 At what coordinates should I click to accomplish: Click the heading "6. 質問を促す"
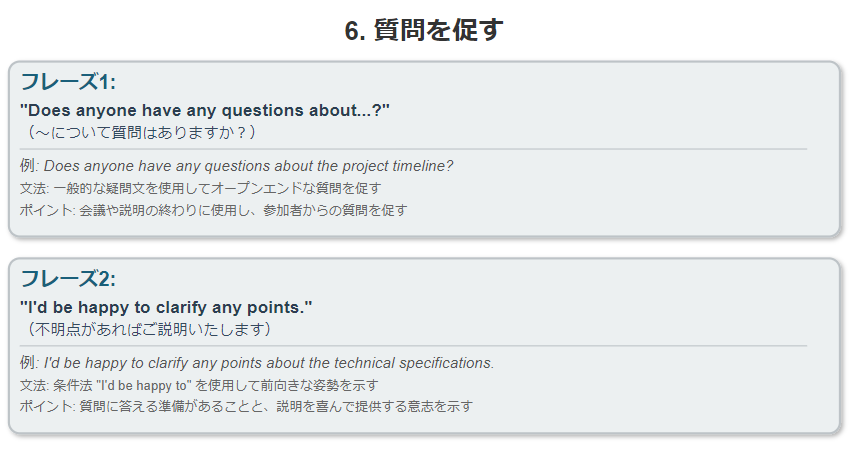[x=423, y=31]
